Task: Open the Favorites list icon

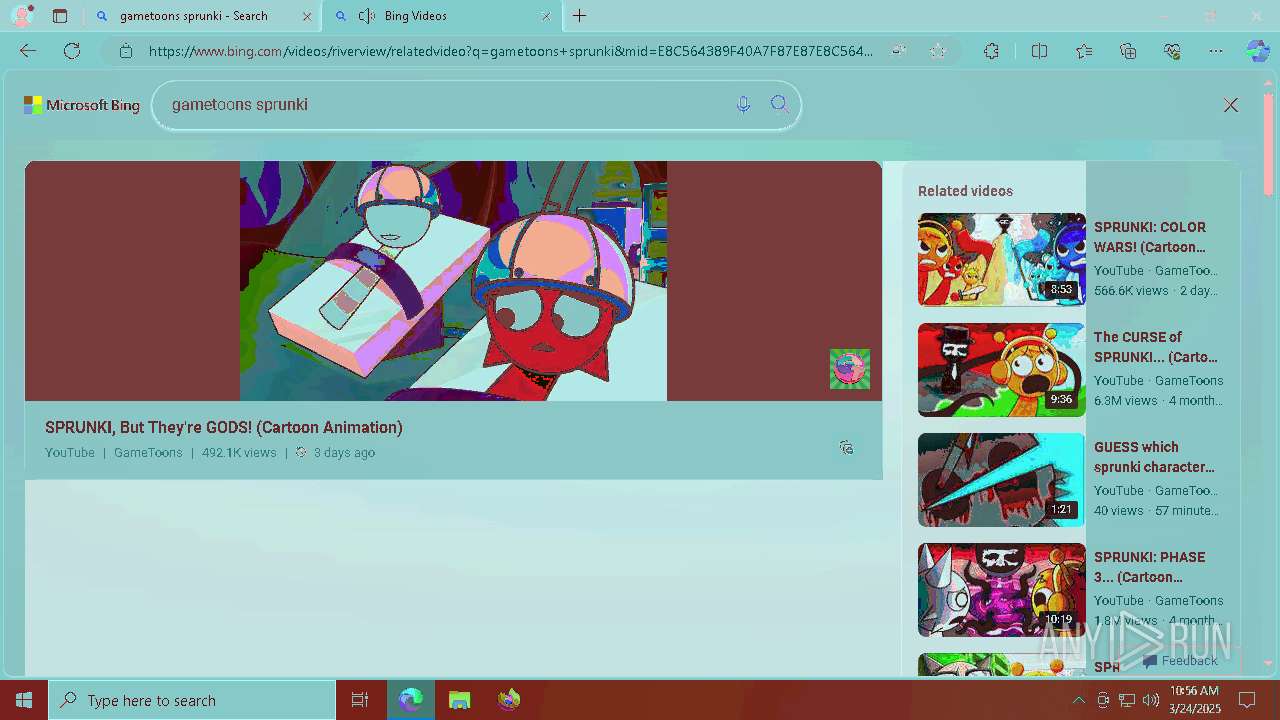Action: click(x=1084, y=51)
